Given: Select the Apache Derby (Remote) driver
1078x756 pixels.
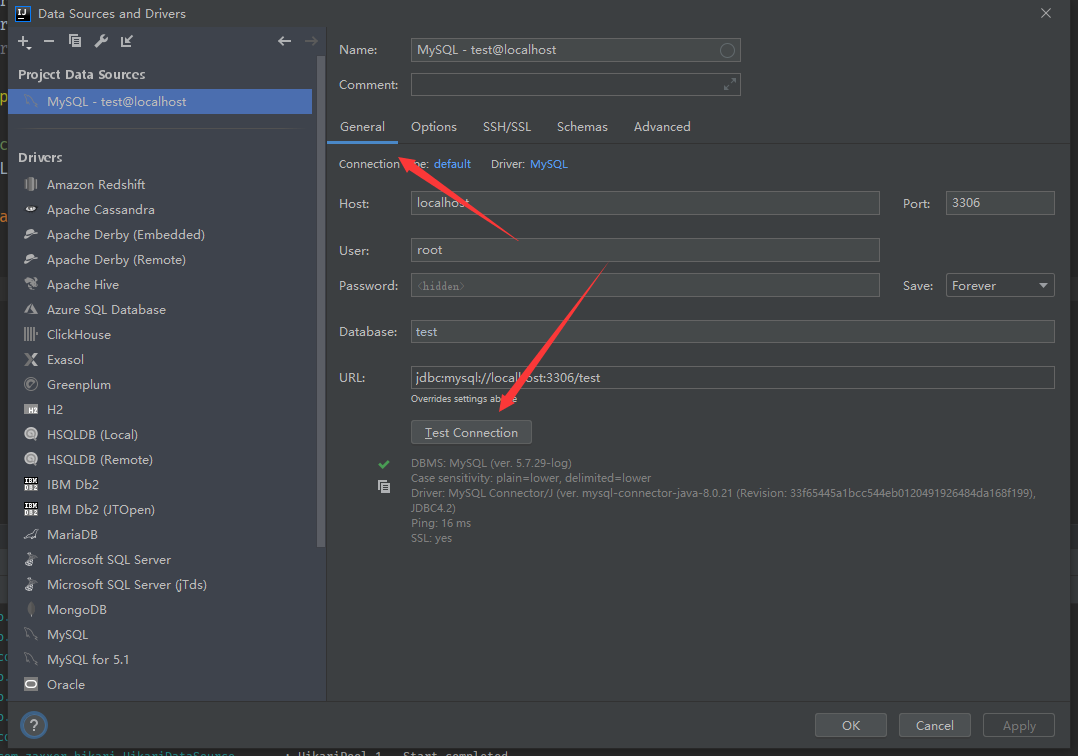Looking at the screenshot, I should 116,260.
